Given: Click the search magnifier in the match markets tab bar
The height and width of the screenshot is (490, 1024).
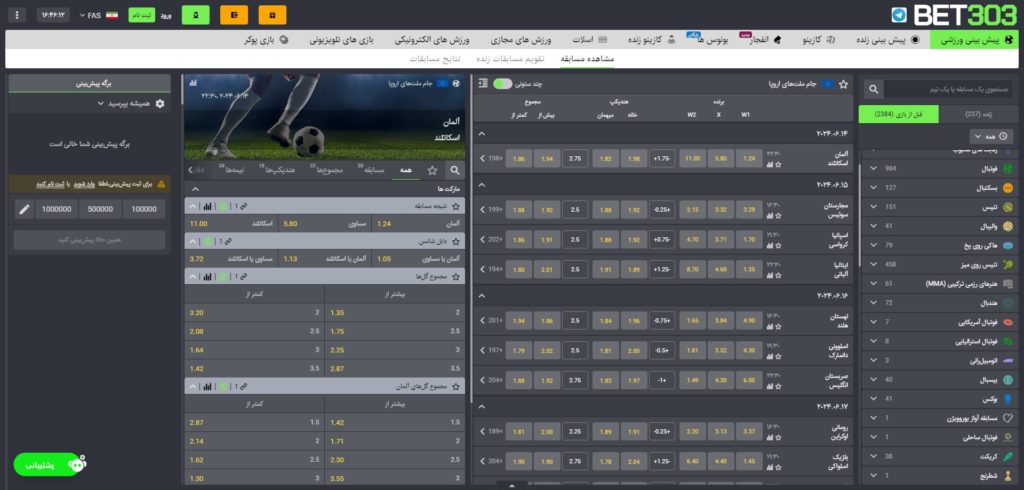Looking at the screenshot, I should (456, 171).
